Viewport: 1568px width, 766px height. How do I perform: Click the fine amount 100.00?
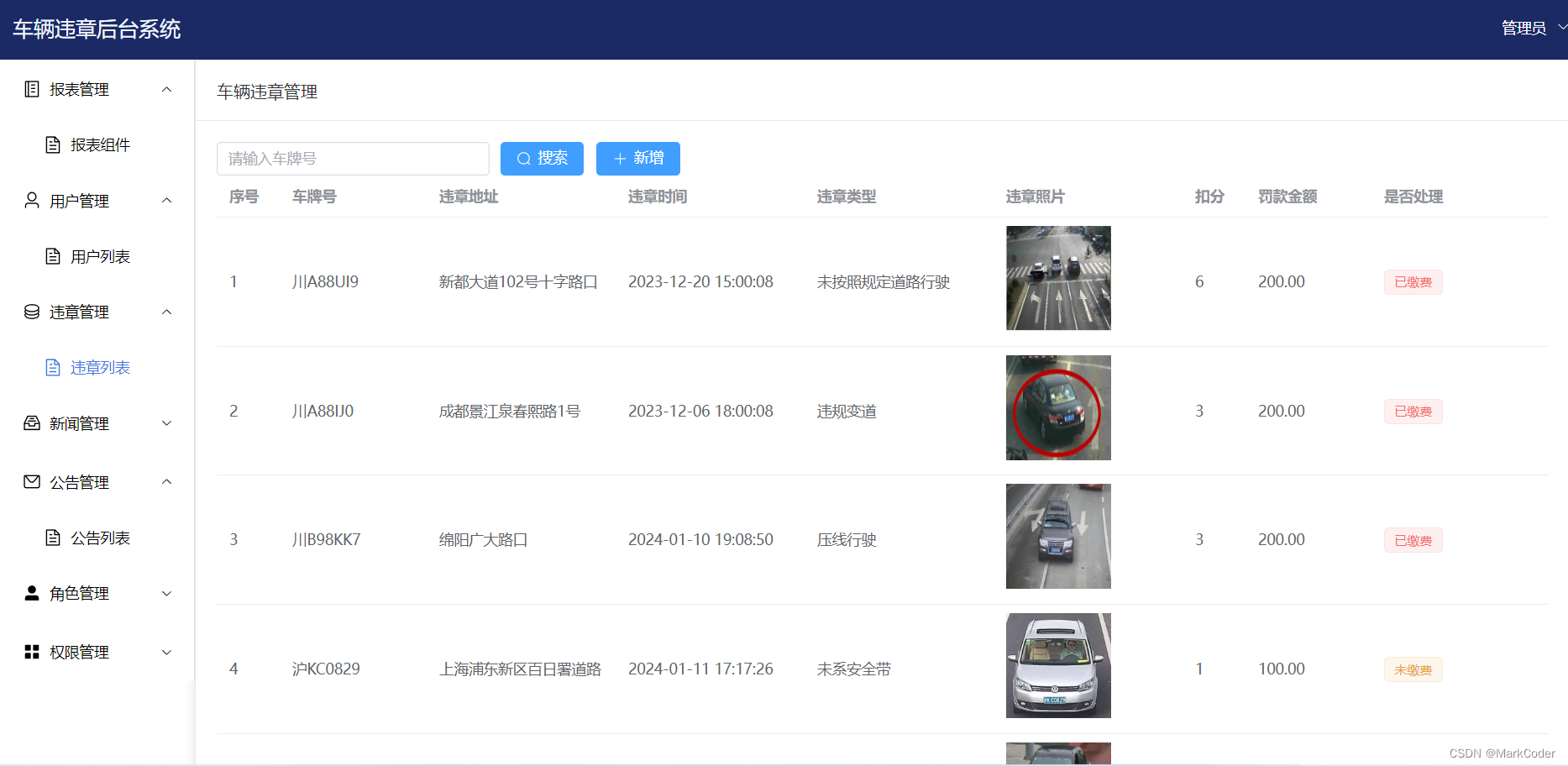[x=1282, y=669]
